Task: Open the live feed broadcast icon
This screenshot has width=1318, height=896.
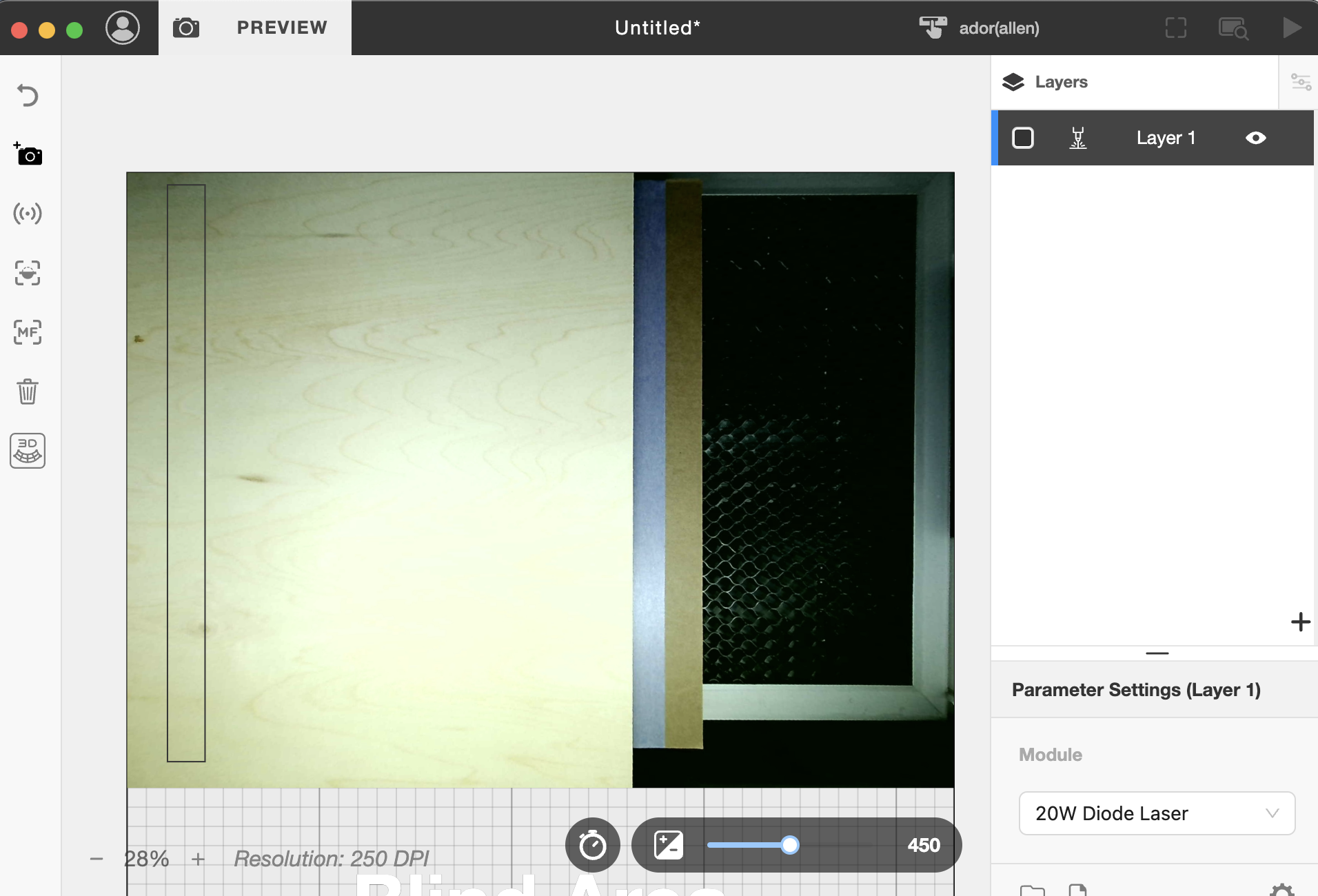Action: 28,214
